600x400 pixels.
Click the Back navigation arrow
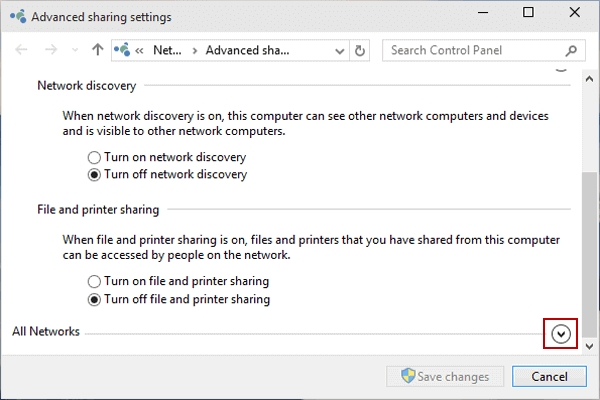(22, 49)
